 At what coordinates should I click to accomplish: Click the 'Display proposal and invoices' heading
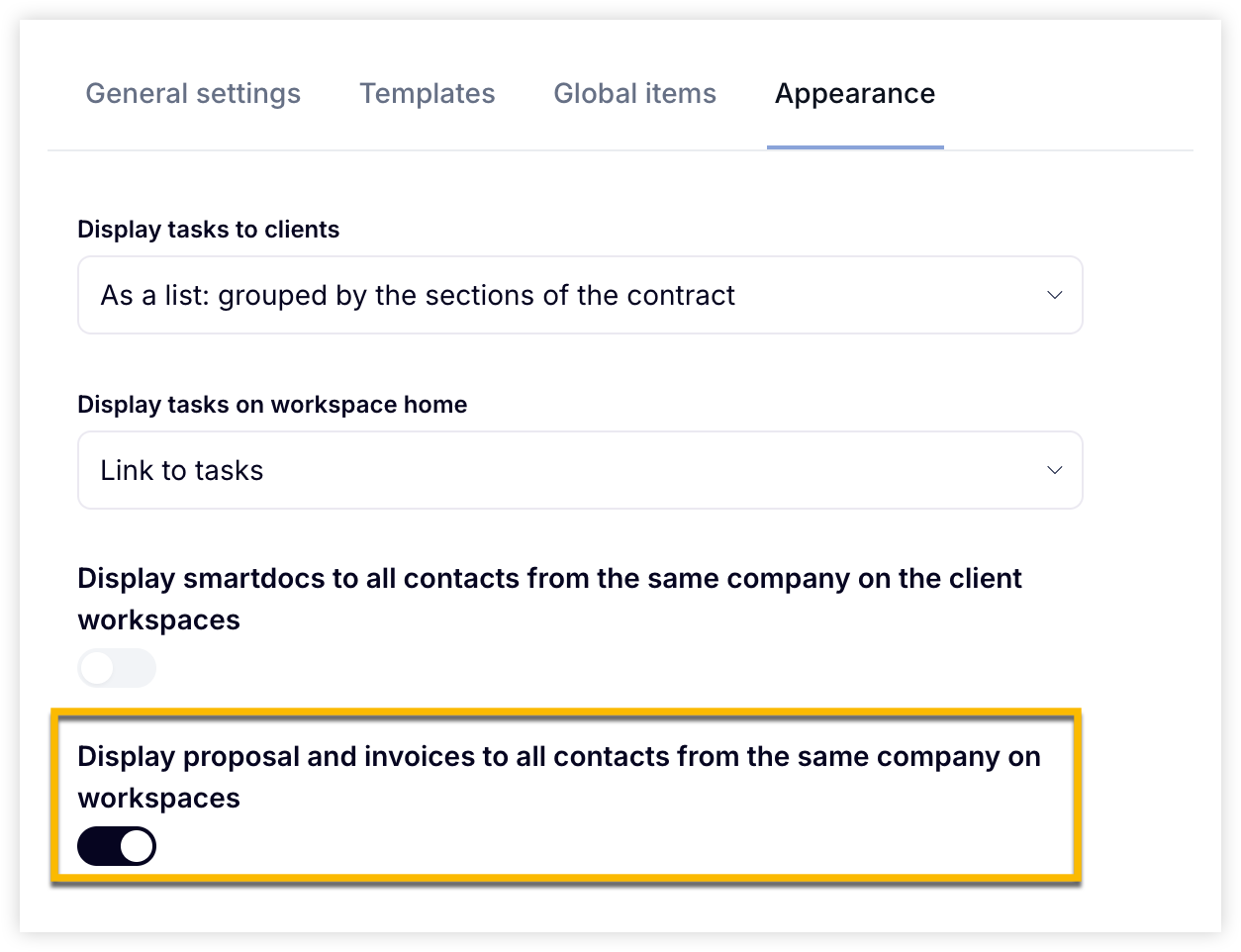[559, 777]
